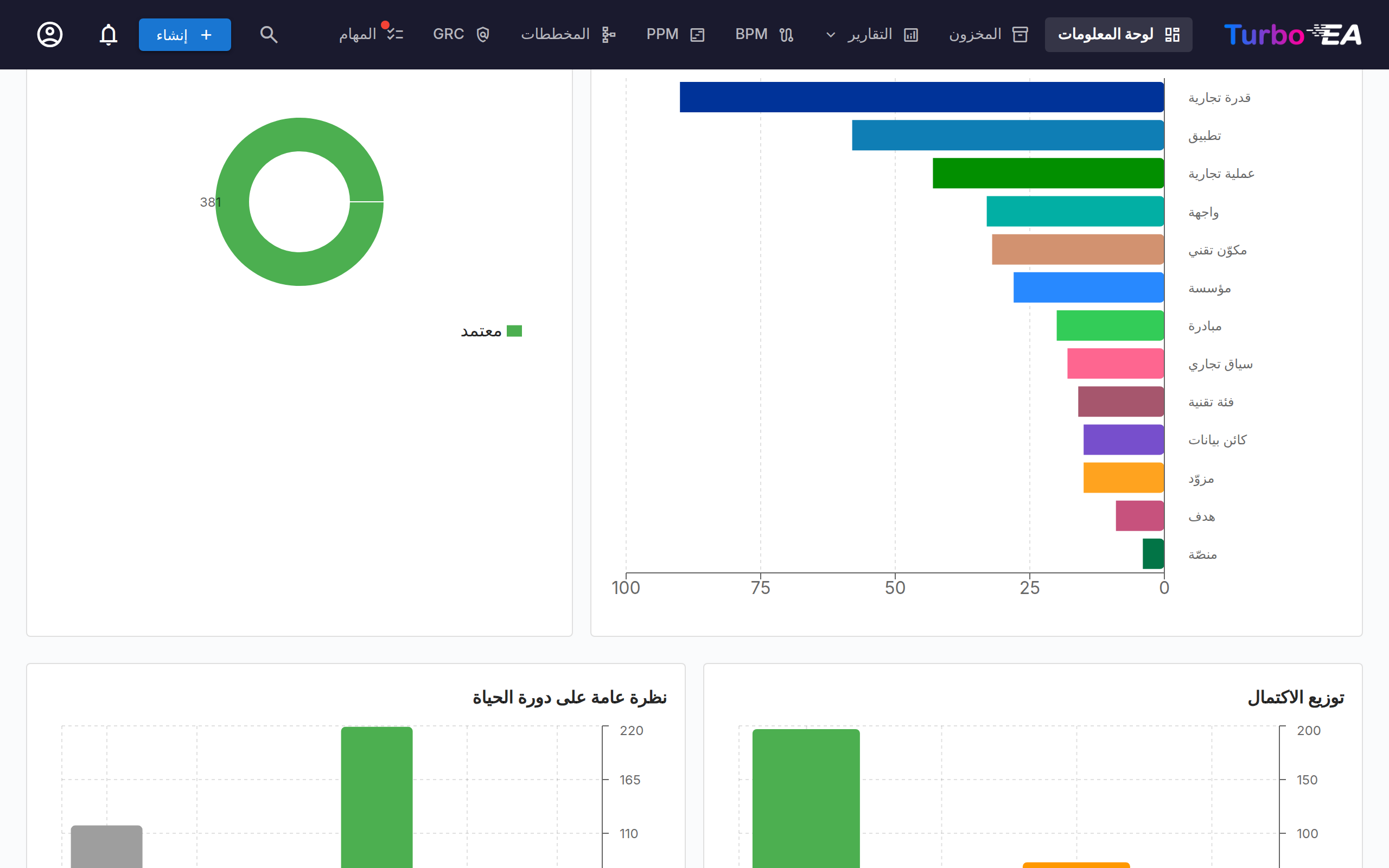
Task: Click the قدرة تجارية dark blue bar
Action: (x=922, y=97)
